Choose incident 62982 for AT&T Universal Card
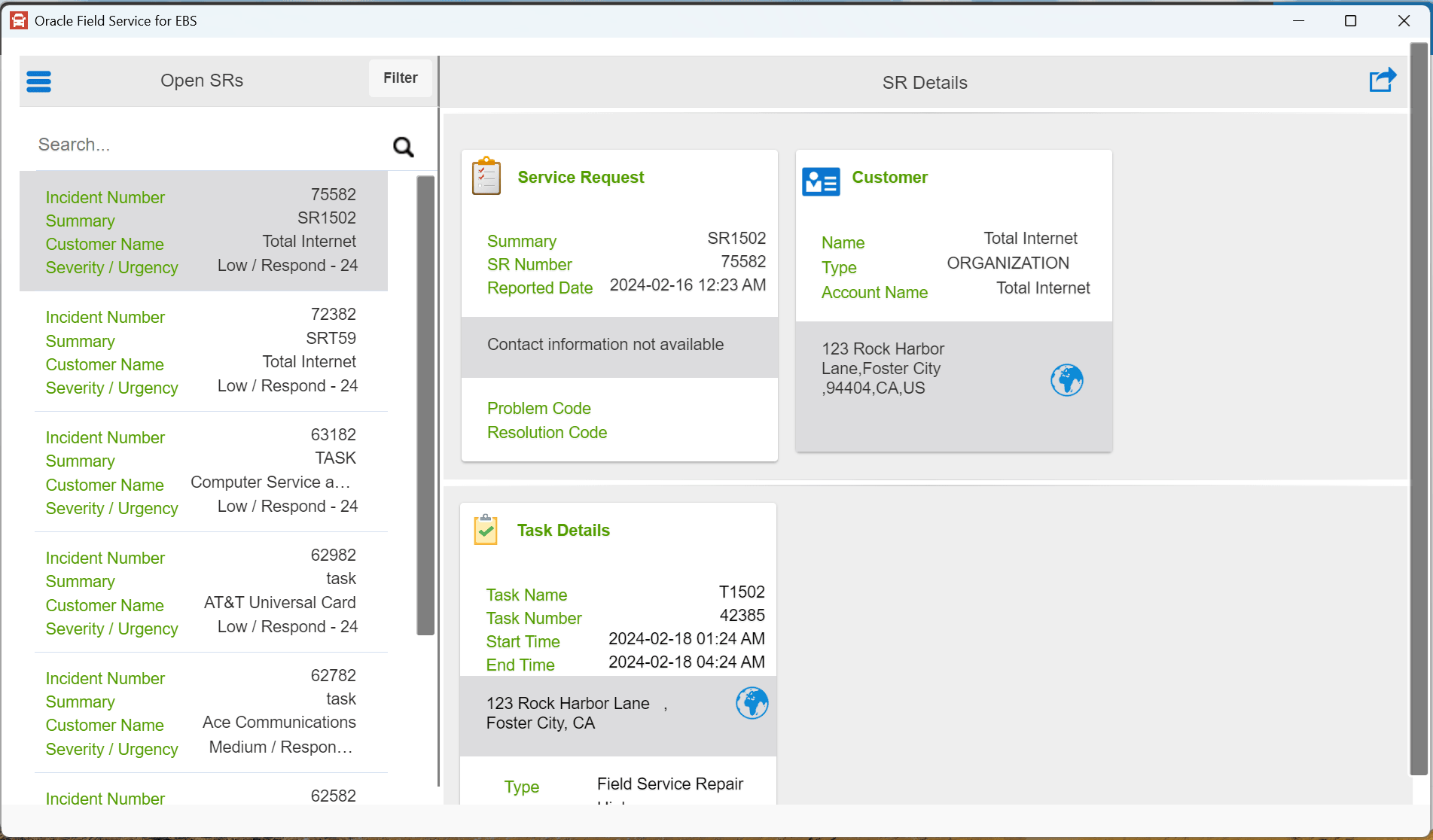The height and width of the screenshot is (840, 1433). (x=203, y=592)
